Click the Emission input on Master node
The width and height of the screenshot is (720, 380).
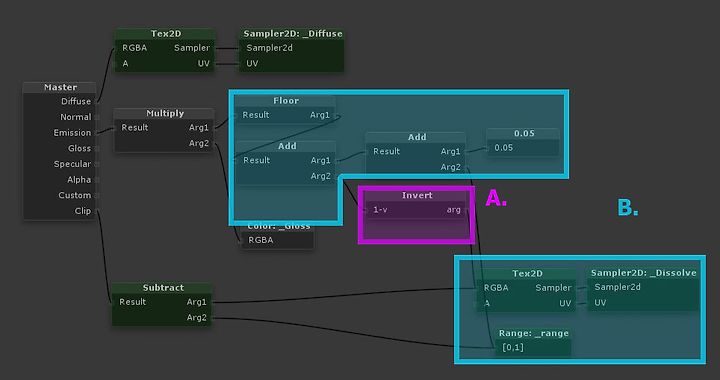[x=72, y=133]
